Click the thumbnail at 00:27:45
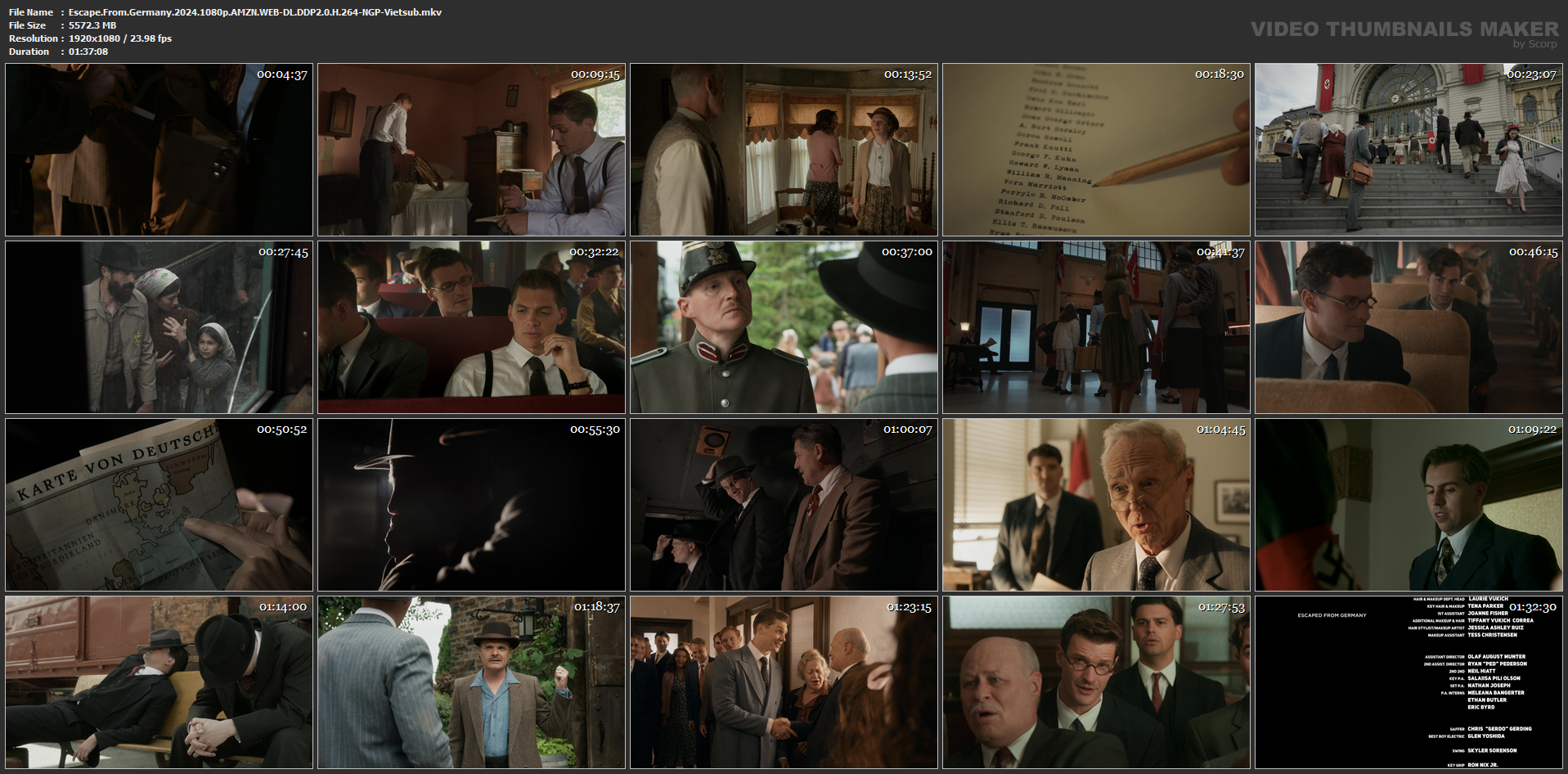The image size is (1568, 774). [x=159, y=327]
